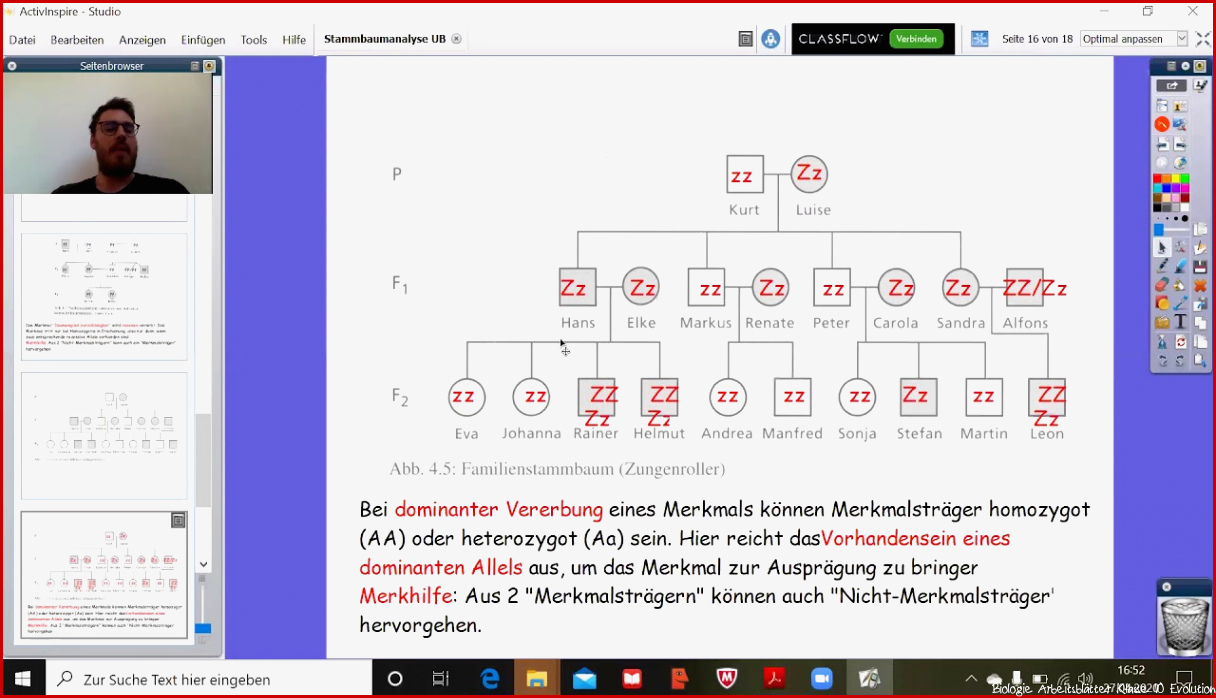This screenshot has width=1216, height=698.
Task: Select the Text tool (T)
Action: point(1180,321)
